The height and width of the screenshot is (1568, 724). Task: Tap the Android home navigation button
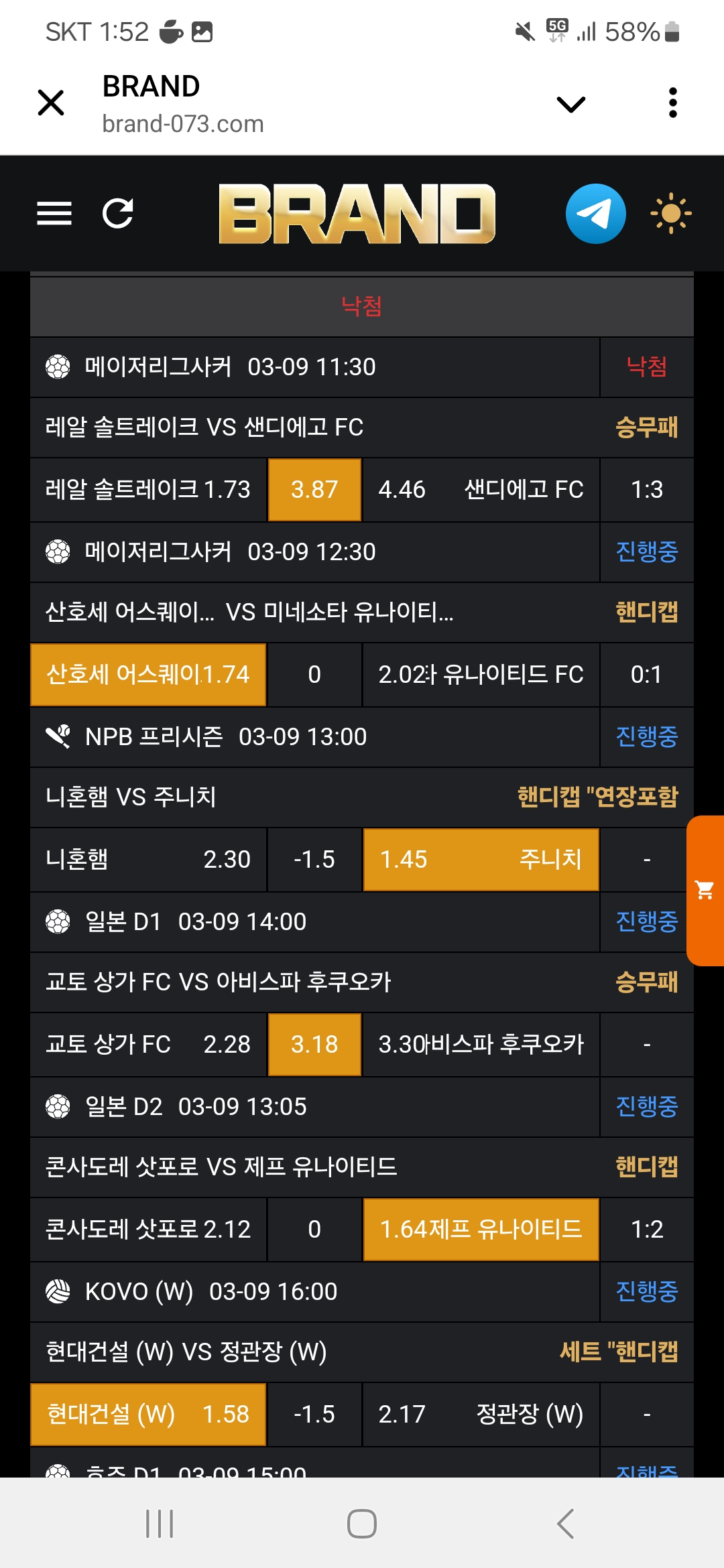(362, 1524)
